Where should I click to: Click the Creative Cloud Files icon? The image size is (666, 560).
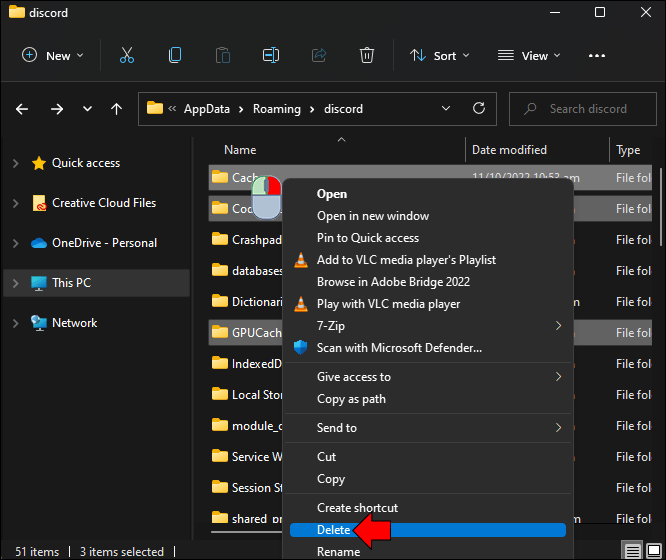click(x=39, y=203)
